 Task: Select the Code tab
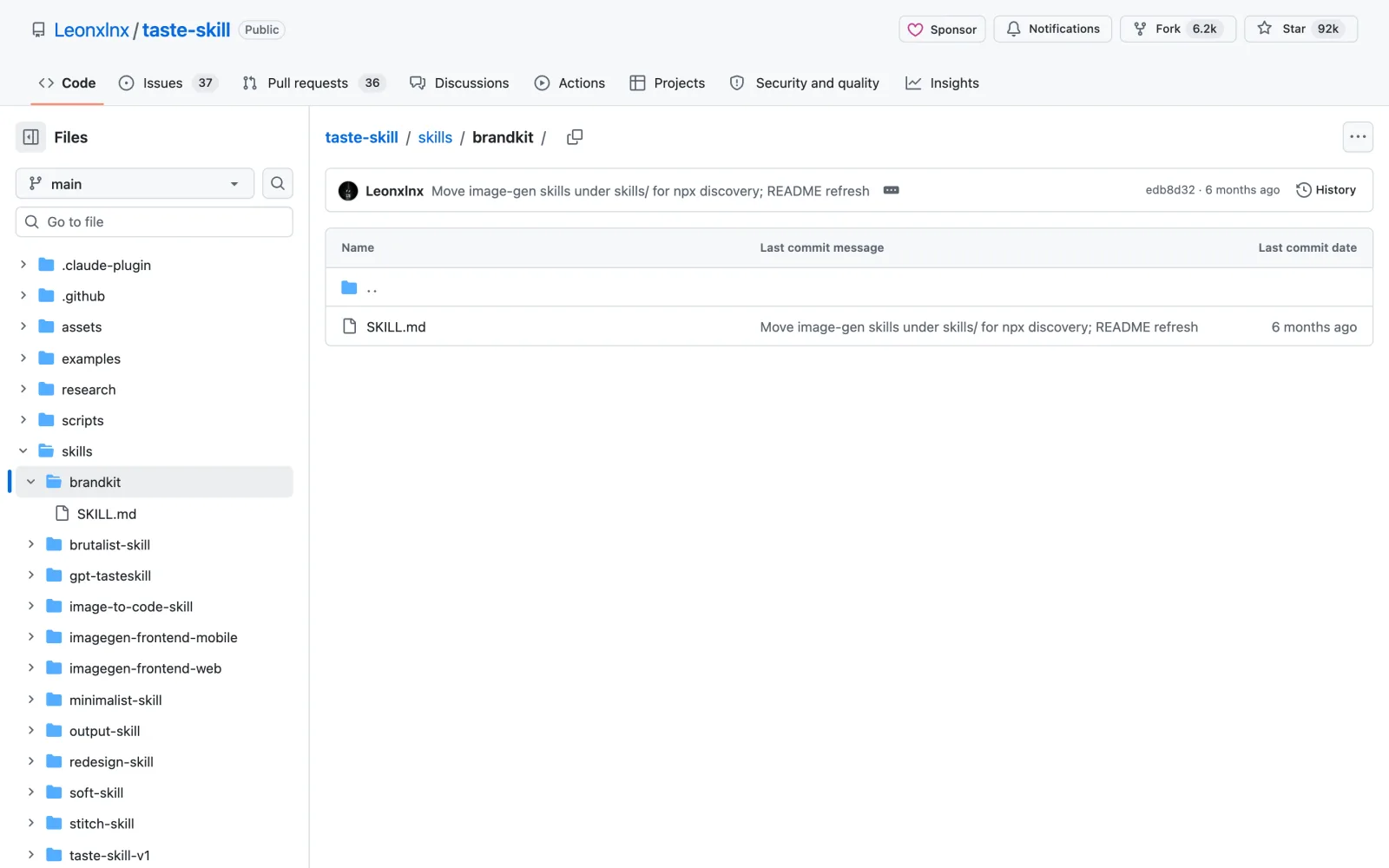click(x=67, y=83)
